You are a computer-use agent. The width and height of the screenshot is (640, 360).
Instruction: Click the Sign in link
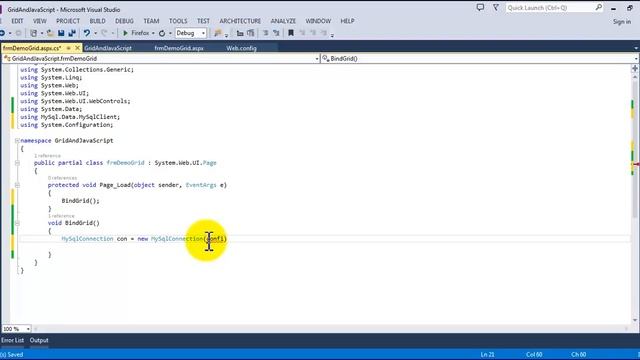pos(622,22)
